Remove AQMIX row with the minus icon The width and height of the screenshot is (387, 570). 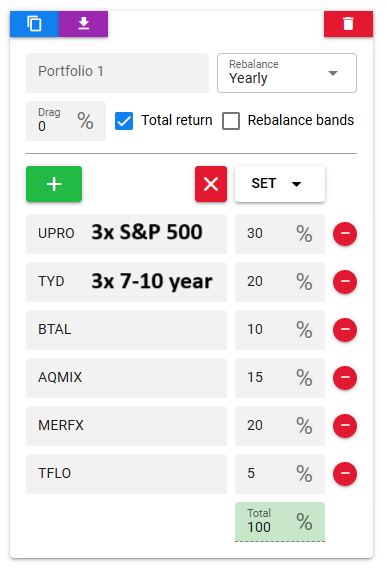pos(345,378)
